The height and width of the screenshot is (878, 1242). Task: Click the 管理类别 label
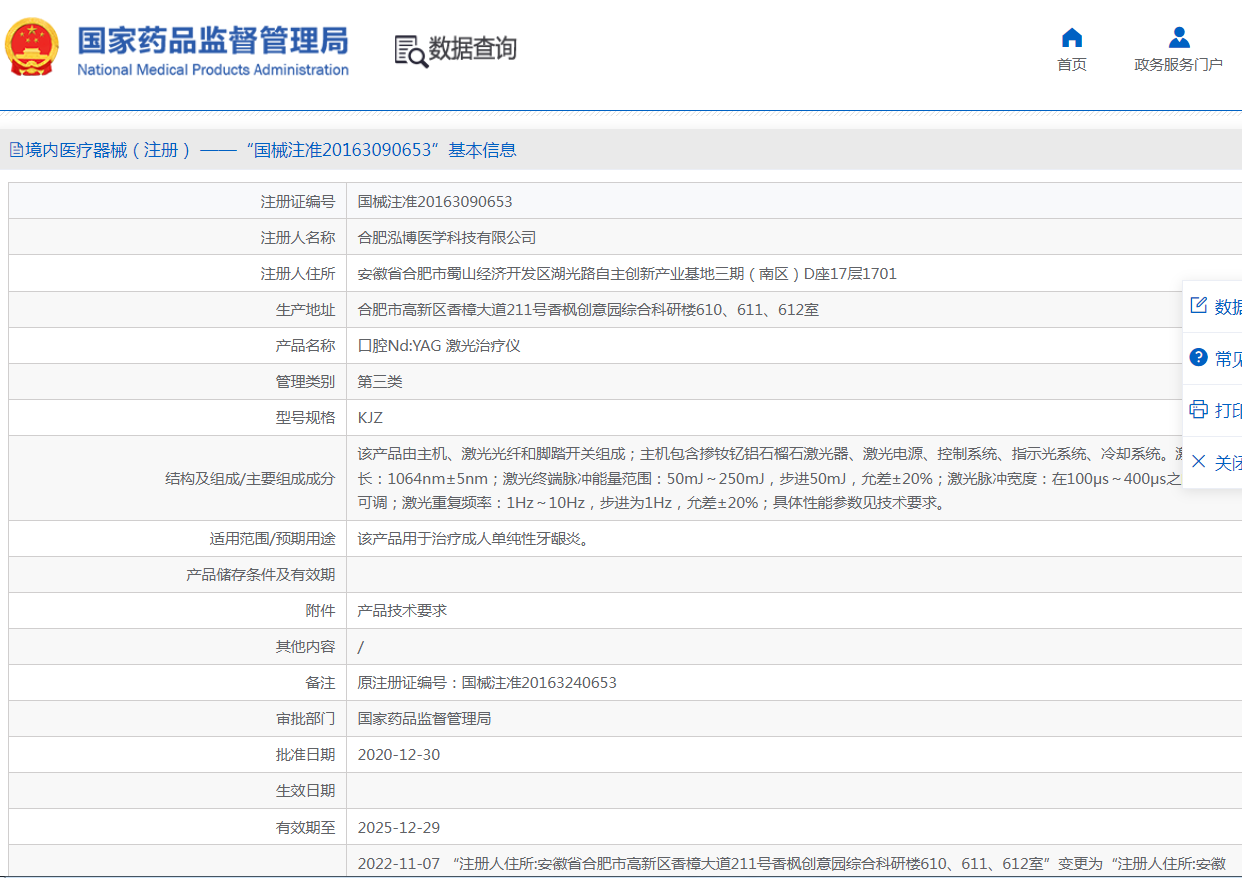[x=306, y=381]
